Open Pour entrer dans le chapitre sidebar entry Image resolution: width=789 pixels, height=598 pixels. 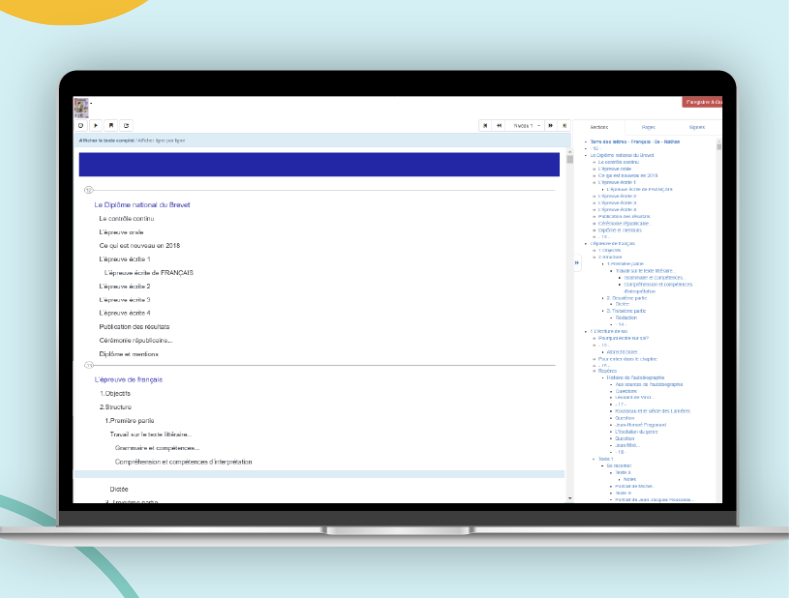click(x=627, y=359)
